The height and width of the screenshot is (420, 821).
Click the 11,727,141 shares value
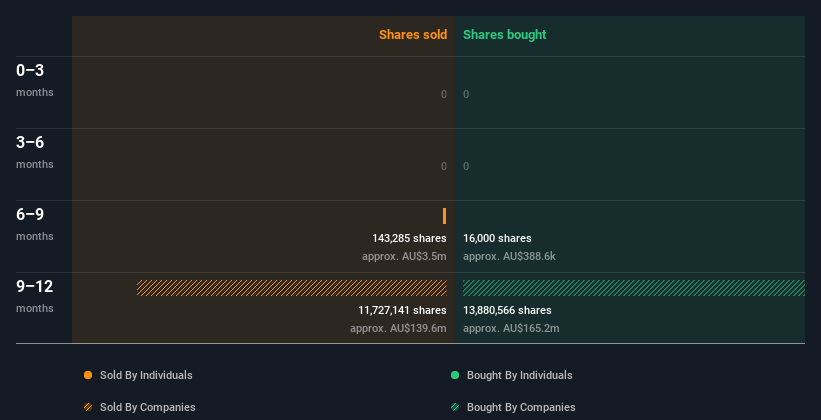coord(402,311)
